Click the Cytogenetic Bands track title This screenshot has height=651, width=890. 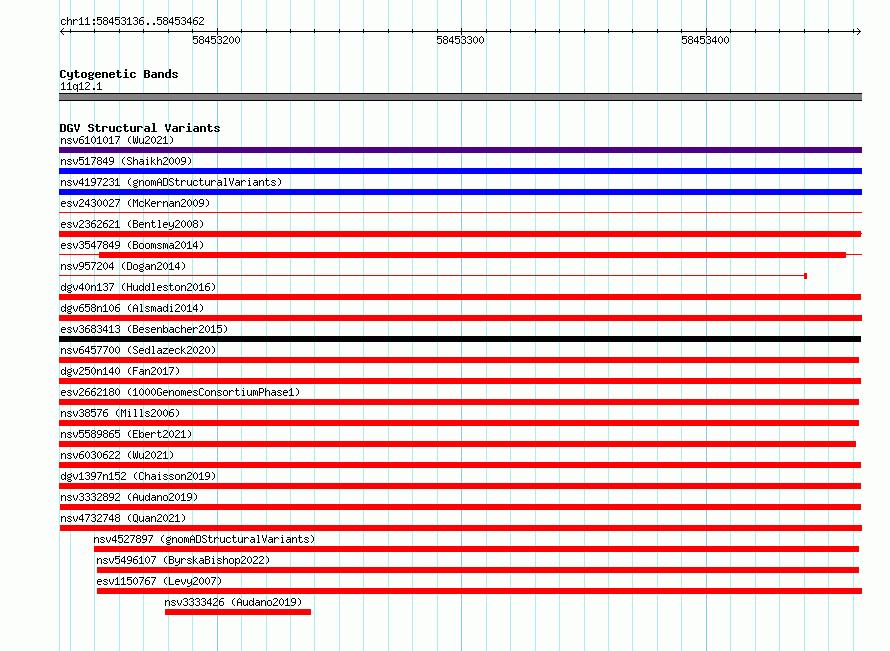(x=119, y=74)
